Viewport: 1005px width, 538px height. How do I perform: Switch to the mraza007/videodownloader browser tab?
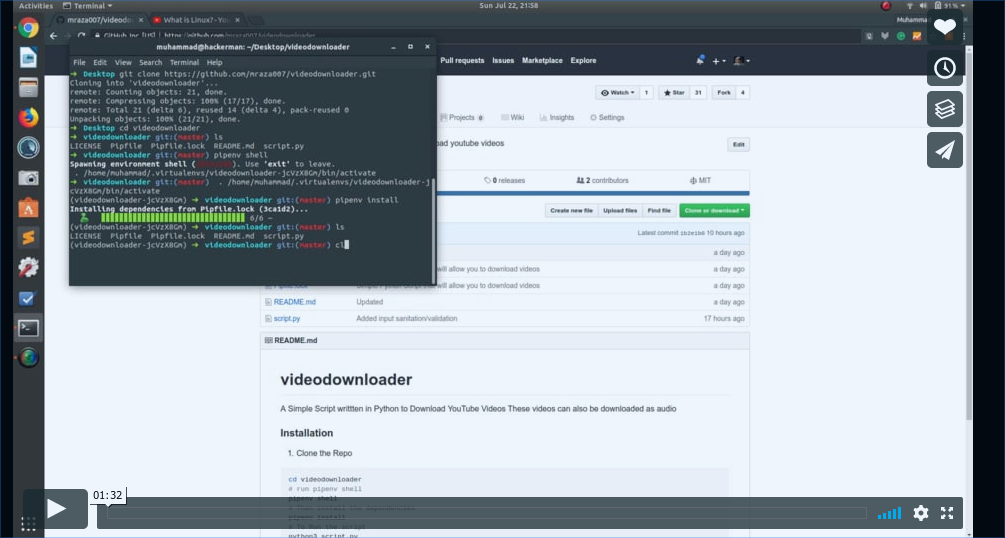(99, 20)
